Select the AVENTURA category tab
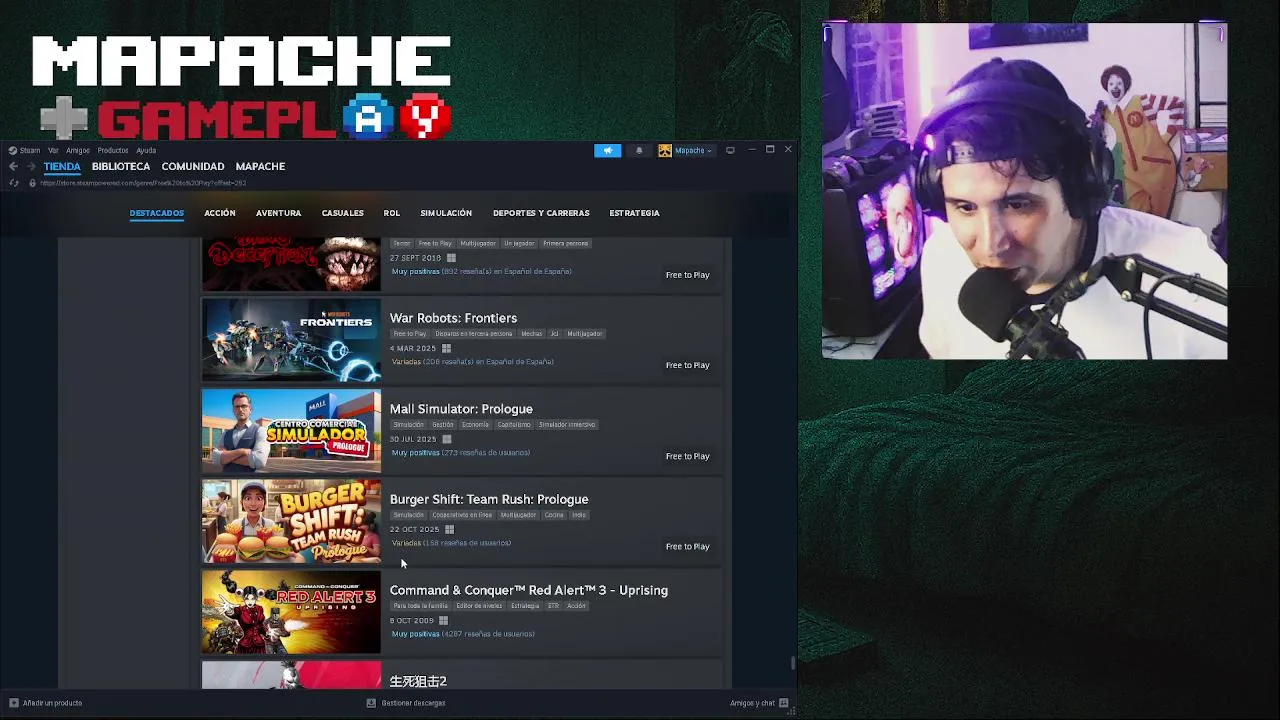This screenshot has height=720, width=1280. (x=278, y=213)
